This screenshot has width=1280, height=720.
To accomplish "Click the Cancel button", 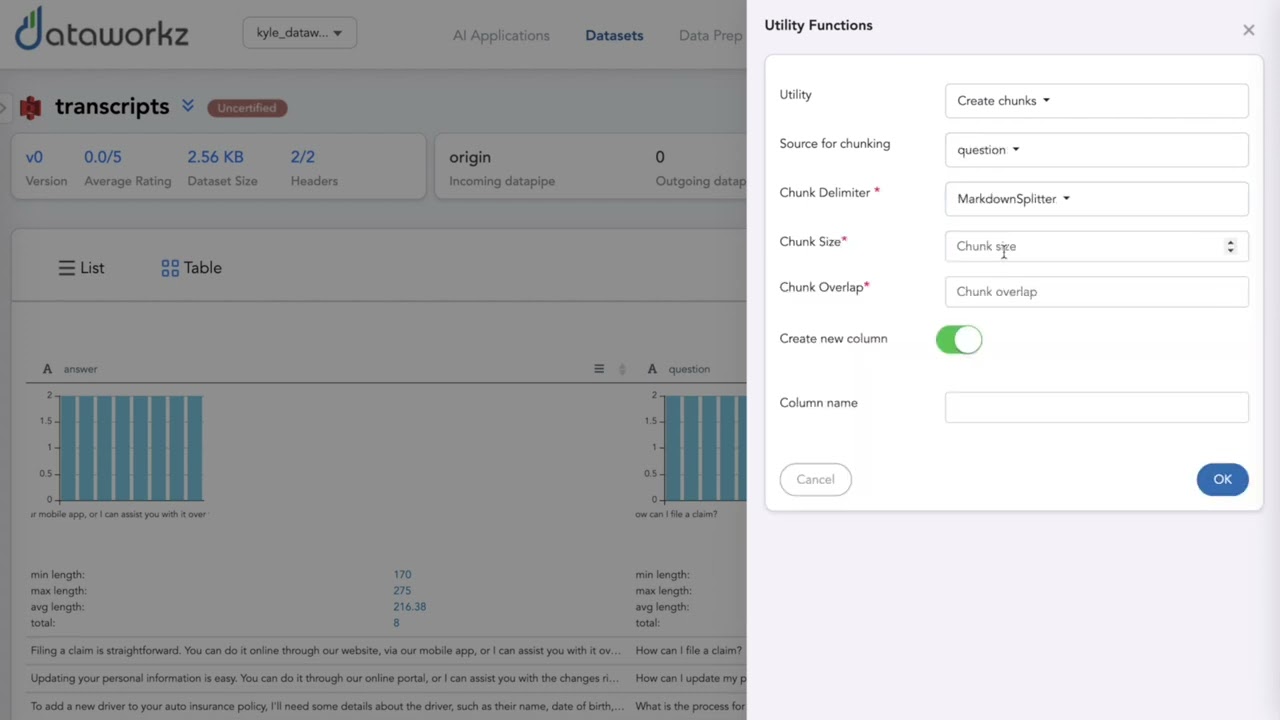I will [x=815, y=480].
